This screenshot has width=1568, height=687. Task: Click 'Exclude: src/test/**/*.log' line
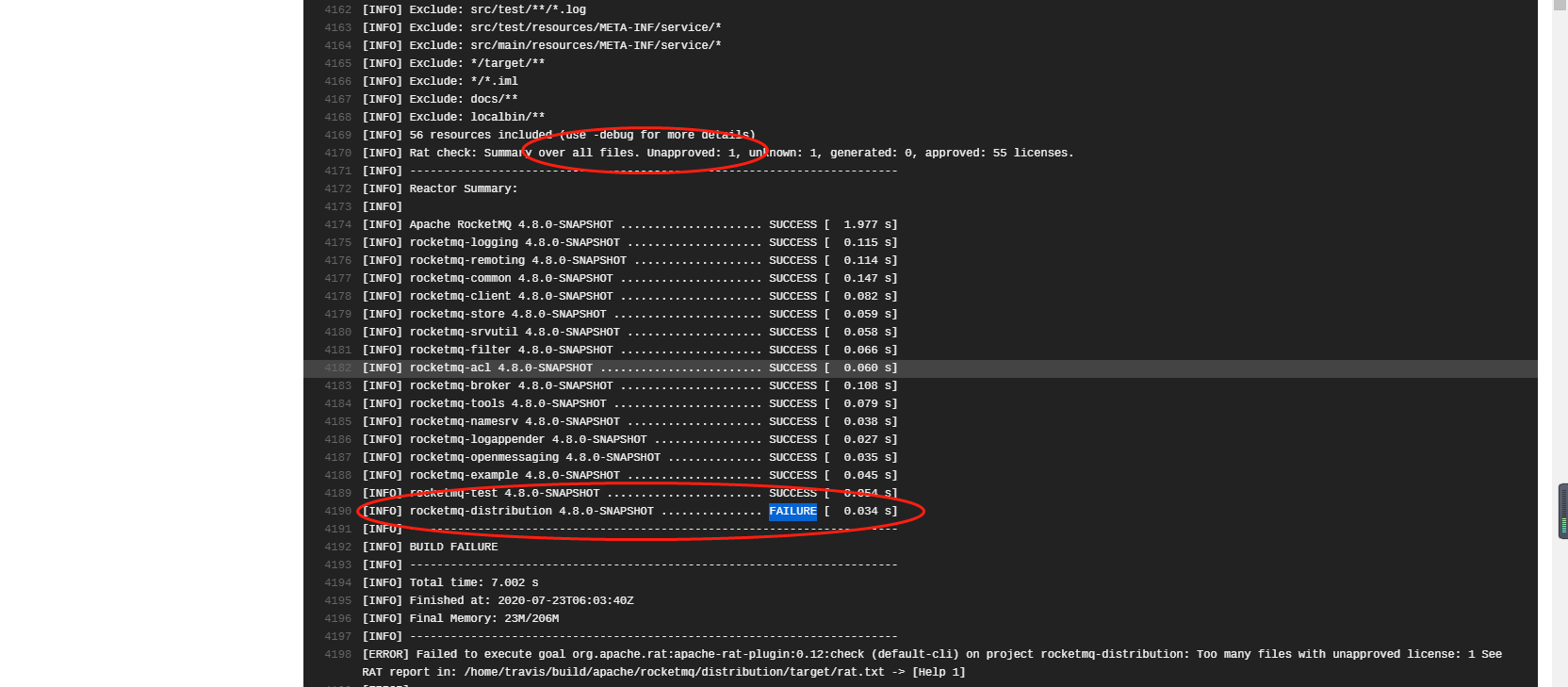[x=474, y=9]
